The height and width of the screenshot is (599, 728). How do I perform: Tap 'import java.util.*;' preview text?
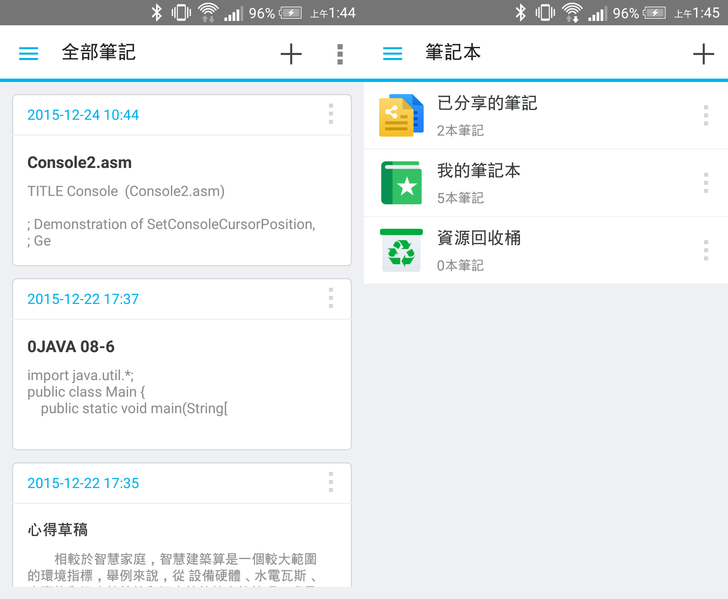(x=80, y=375)
